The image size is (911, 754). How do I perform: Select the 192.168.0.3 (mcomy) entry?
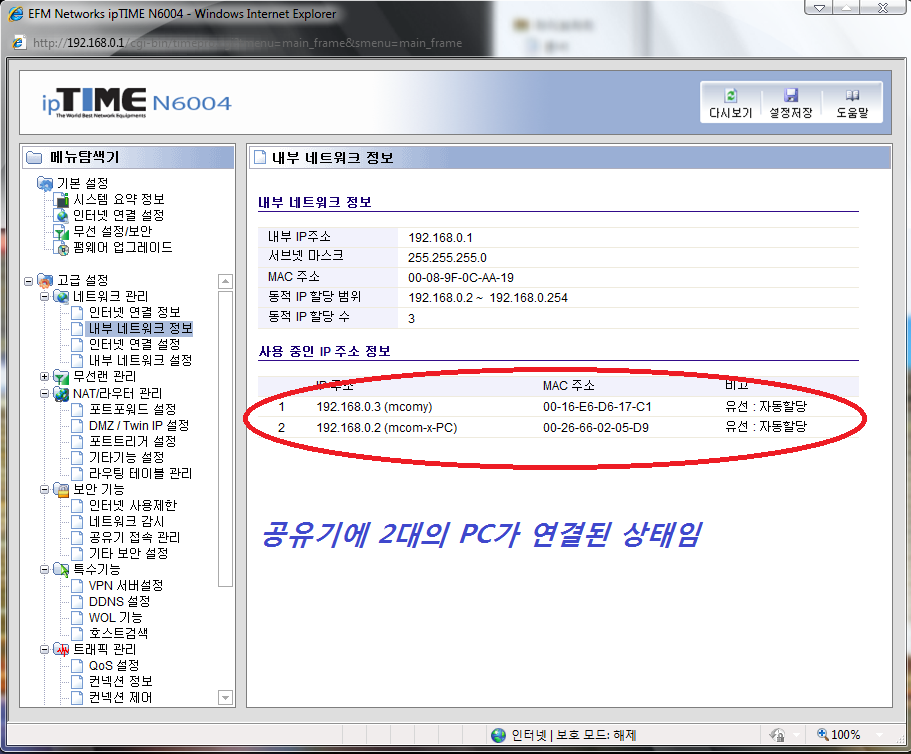558,407
